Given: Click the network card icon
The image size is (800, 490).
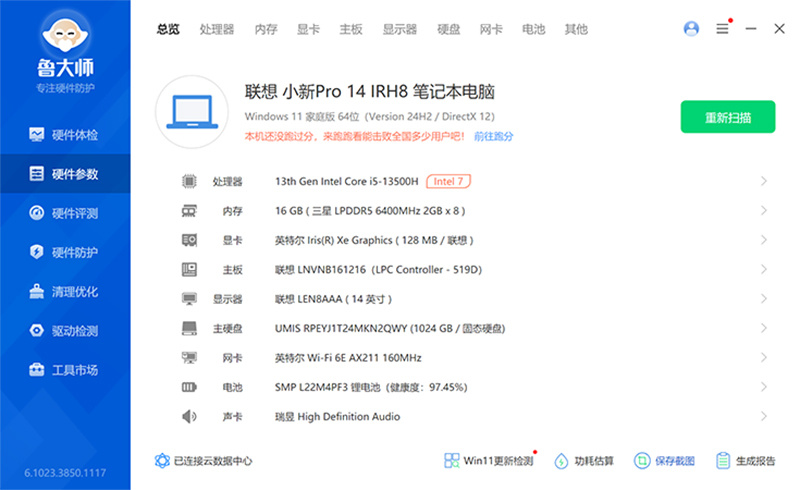Looking at the screenshot, I should pos(189,358).
